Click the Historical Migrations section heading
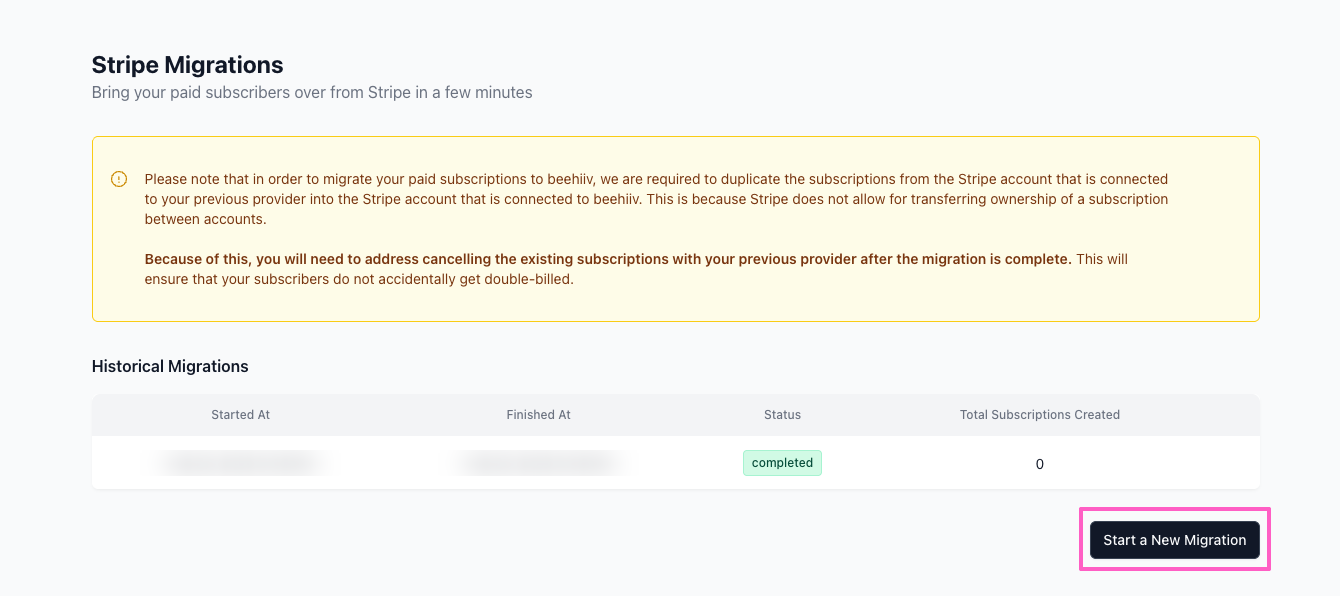The height and width of the screenshot is (596, 1340). coord(170,366)
